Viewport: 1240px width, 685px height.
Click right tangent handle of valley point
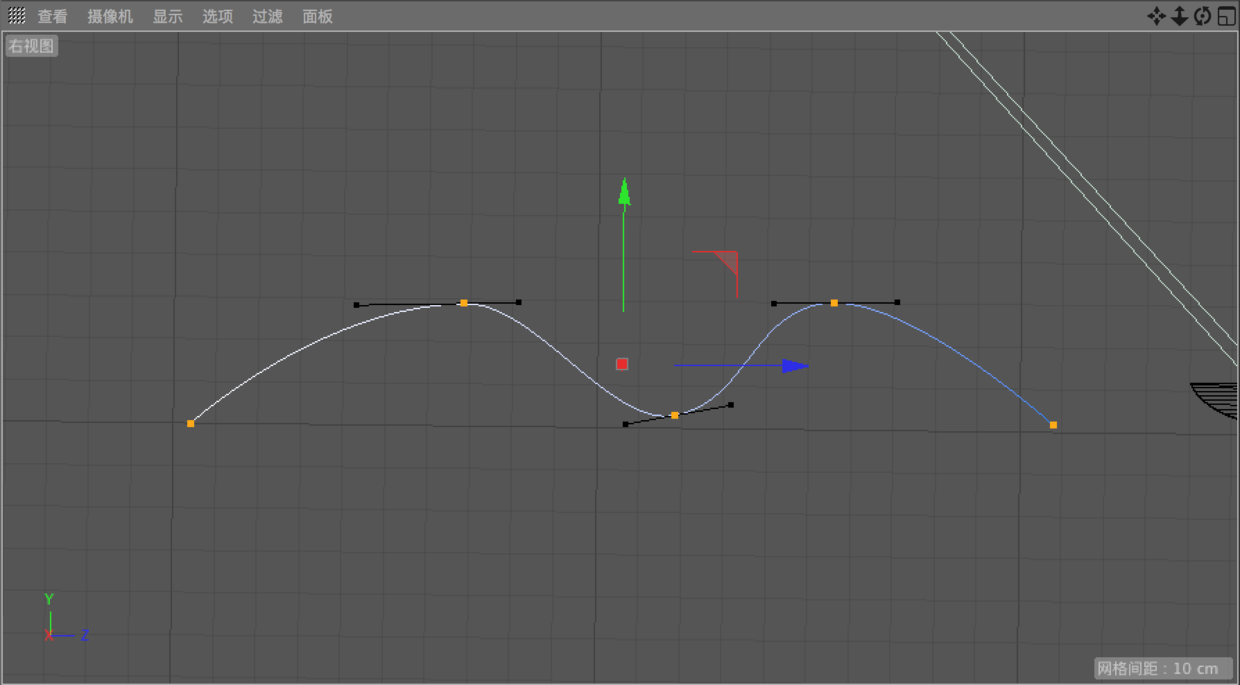pos(731,405)
